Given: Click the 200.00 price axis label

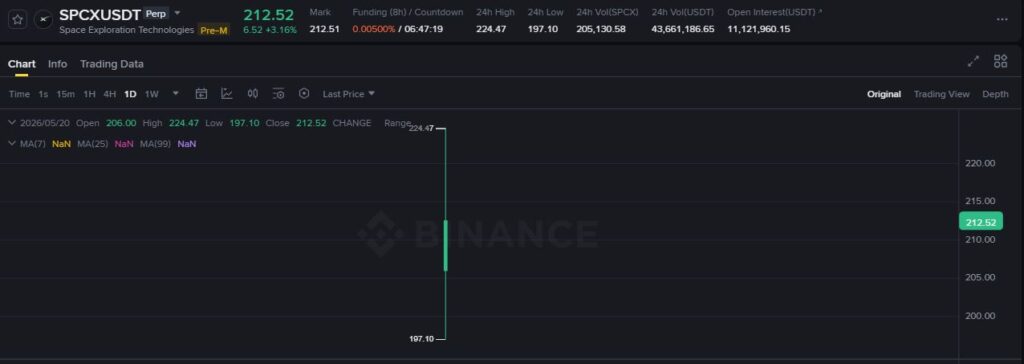Looking at the screenshot, I should (980, 316).
